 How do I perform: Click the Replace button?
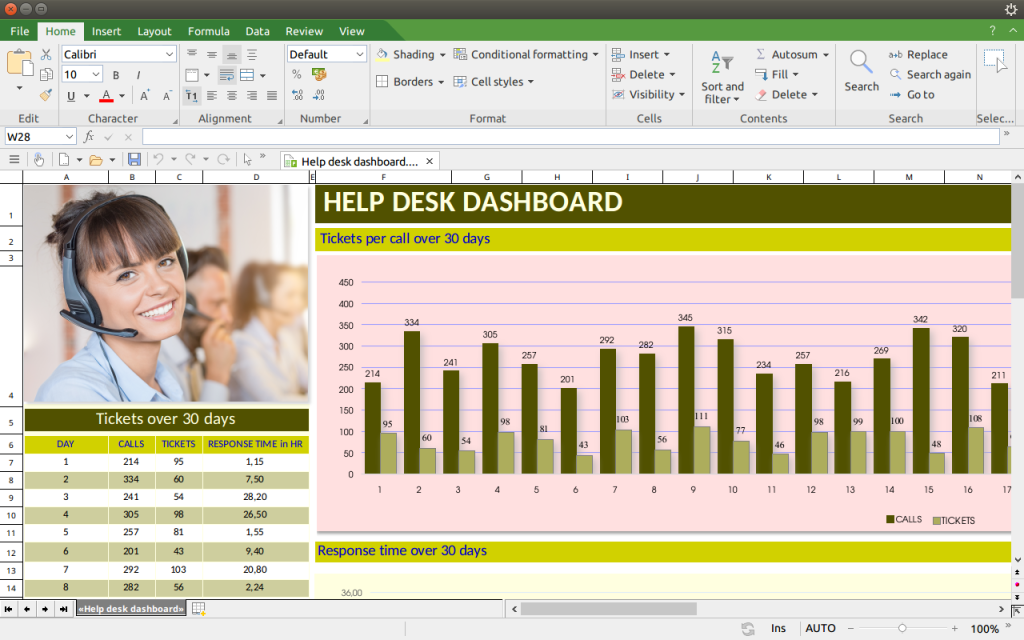point(918,55)
